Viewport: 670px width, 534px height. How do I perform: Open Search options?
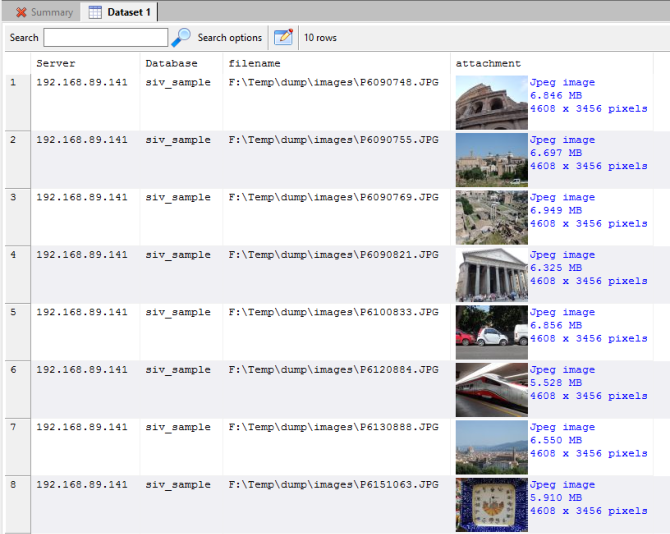coord(229,38)
